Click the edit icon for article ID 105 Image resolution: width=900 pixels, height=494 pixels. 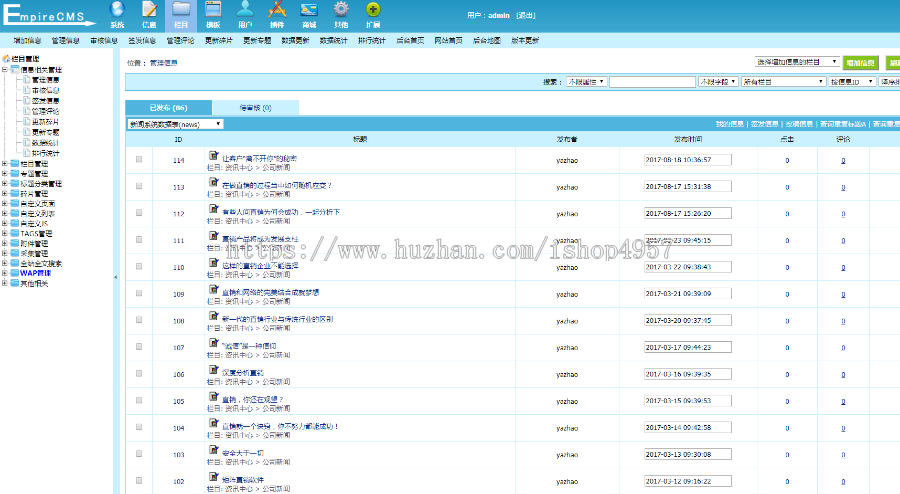click(214, 396)
